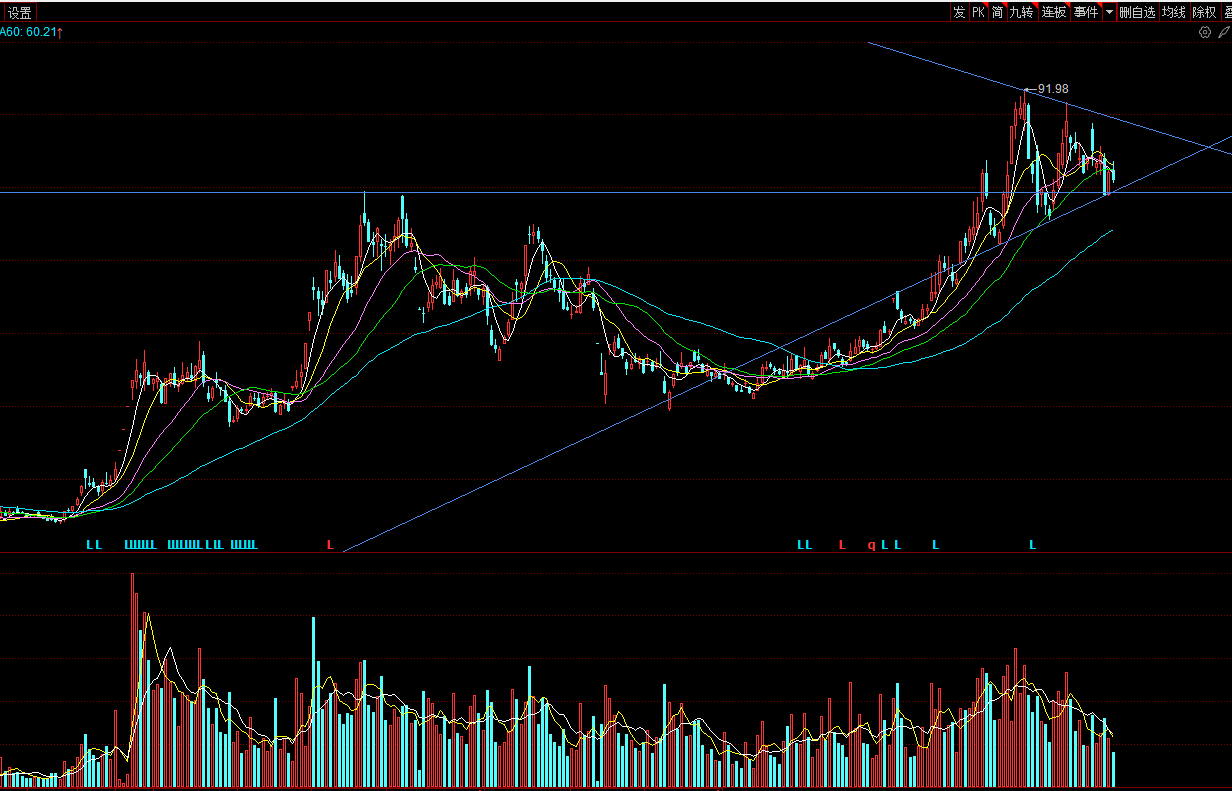Screen dimensions: 1232x791
Task: Click 删自选 to remove from watchlist
Action: click(1137, 12)
